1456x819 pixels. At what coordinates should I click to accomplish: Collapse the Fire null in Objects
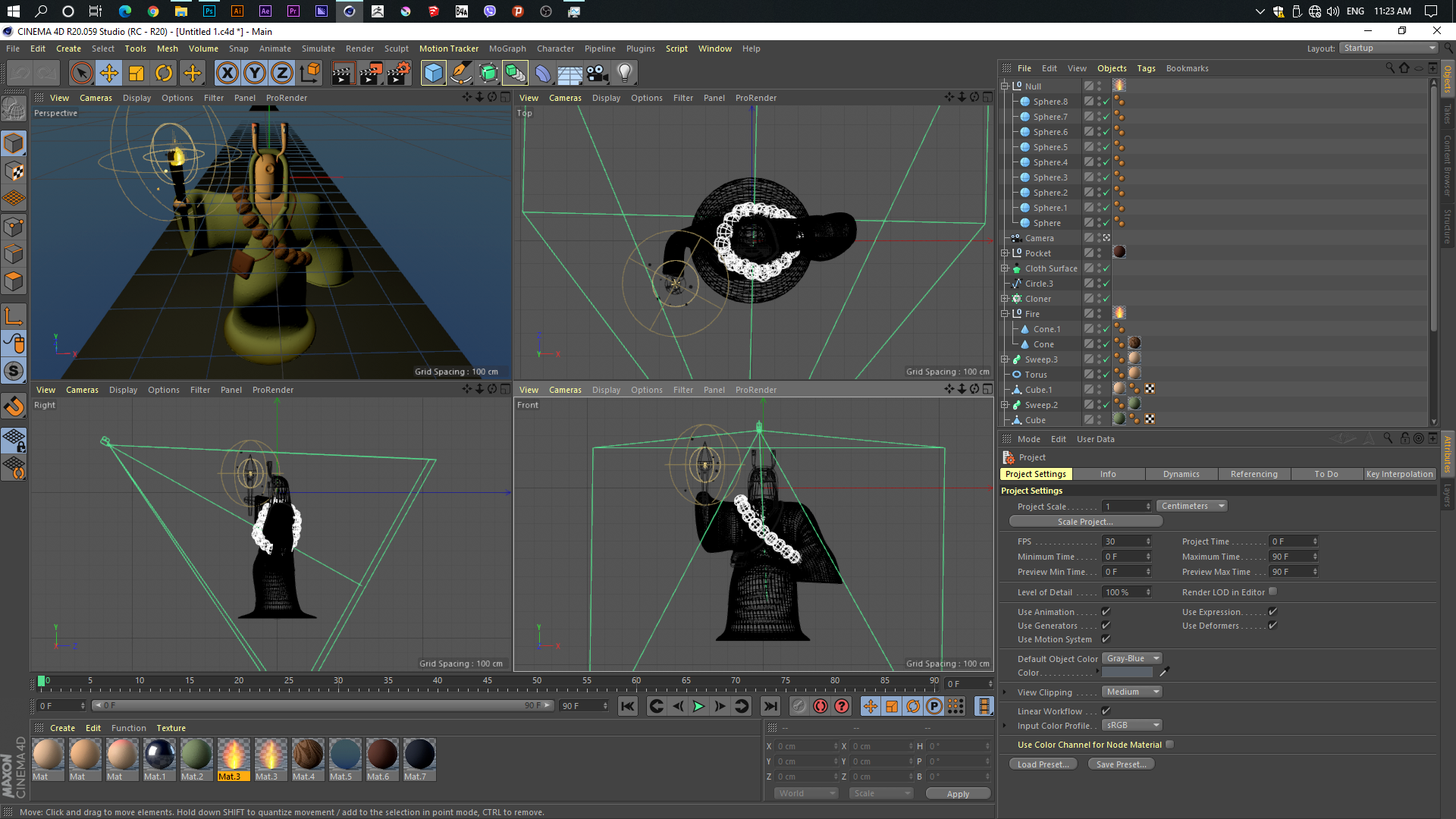1005,314
